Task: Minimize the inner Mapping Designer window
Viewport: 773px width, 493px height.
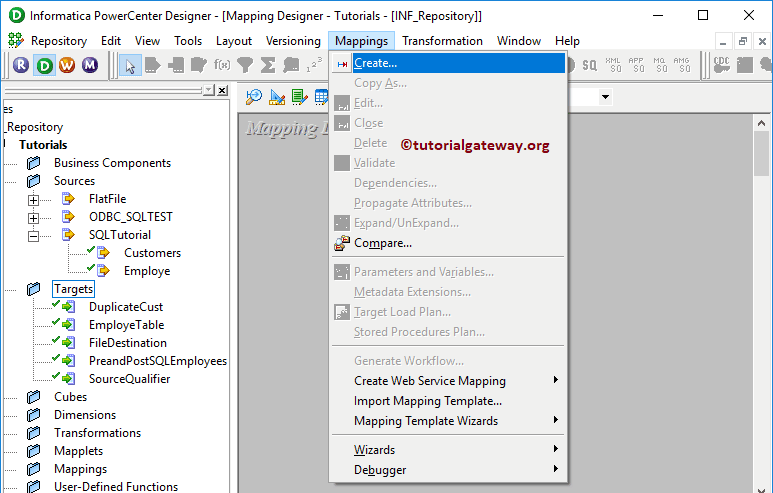Action: click(x=723, y=41)
